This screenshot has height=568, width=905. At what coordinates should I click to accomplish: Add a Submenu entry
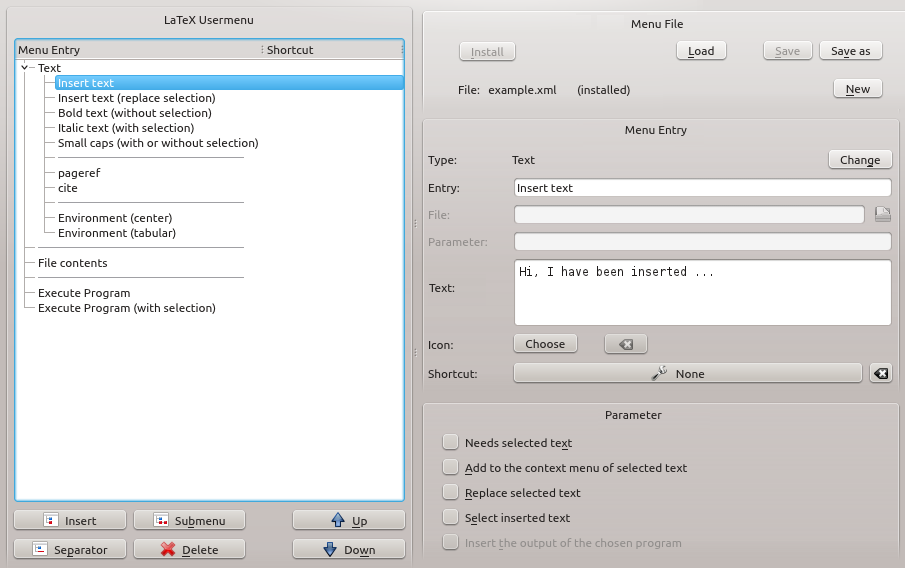pos(189,520)
